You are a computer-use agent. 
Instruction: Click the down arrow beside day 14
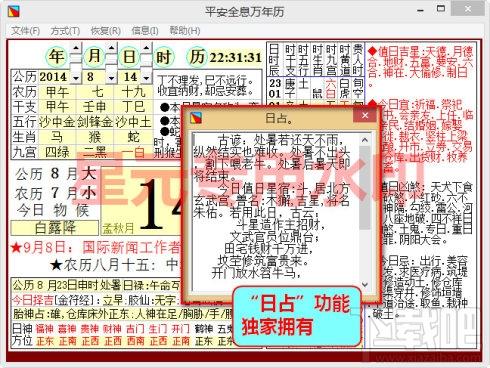pyautogui.click(x=146, y=78)
